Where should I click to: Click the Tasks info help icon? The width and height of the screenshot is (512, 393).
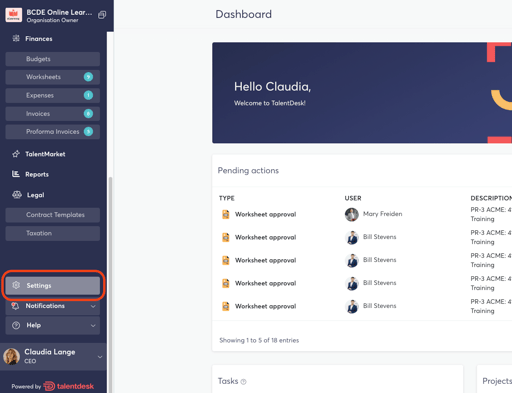[243, 382]
